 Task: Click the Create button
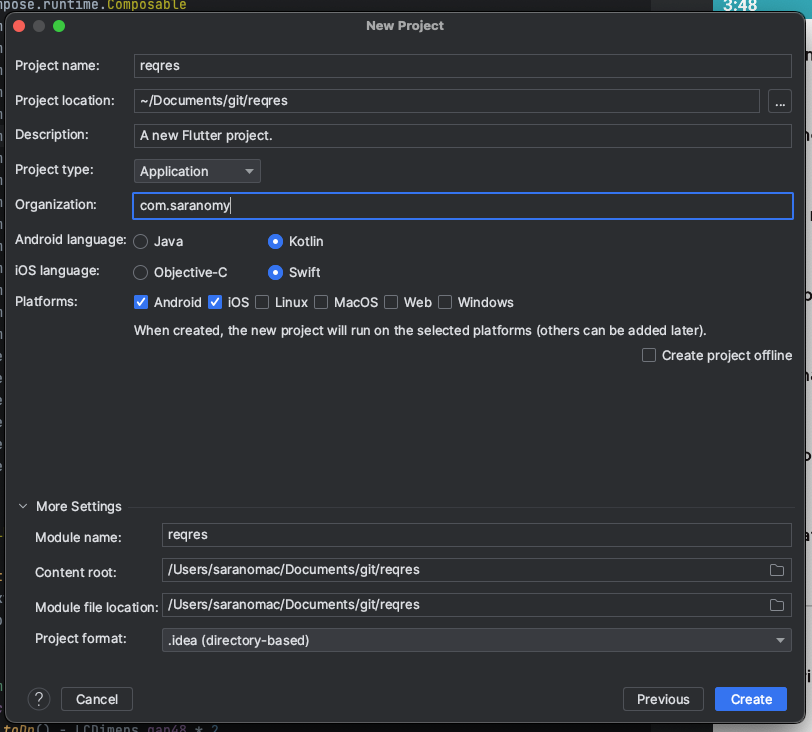point(751,699)
